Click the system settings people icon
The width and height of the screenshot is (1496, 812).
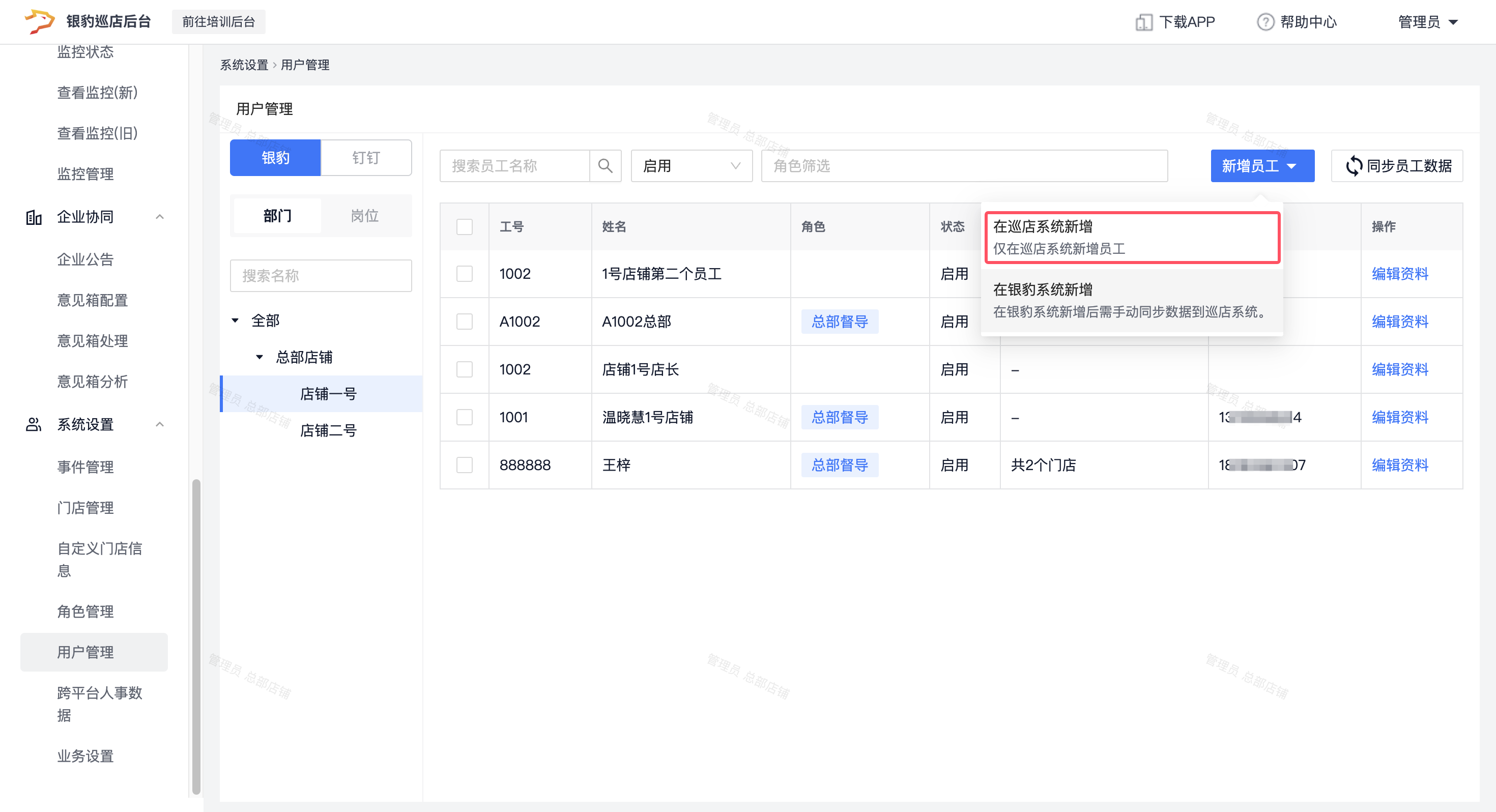(x=34, y=425)
